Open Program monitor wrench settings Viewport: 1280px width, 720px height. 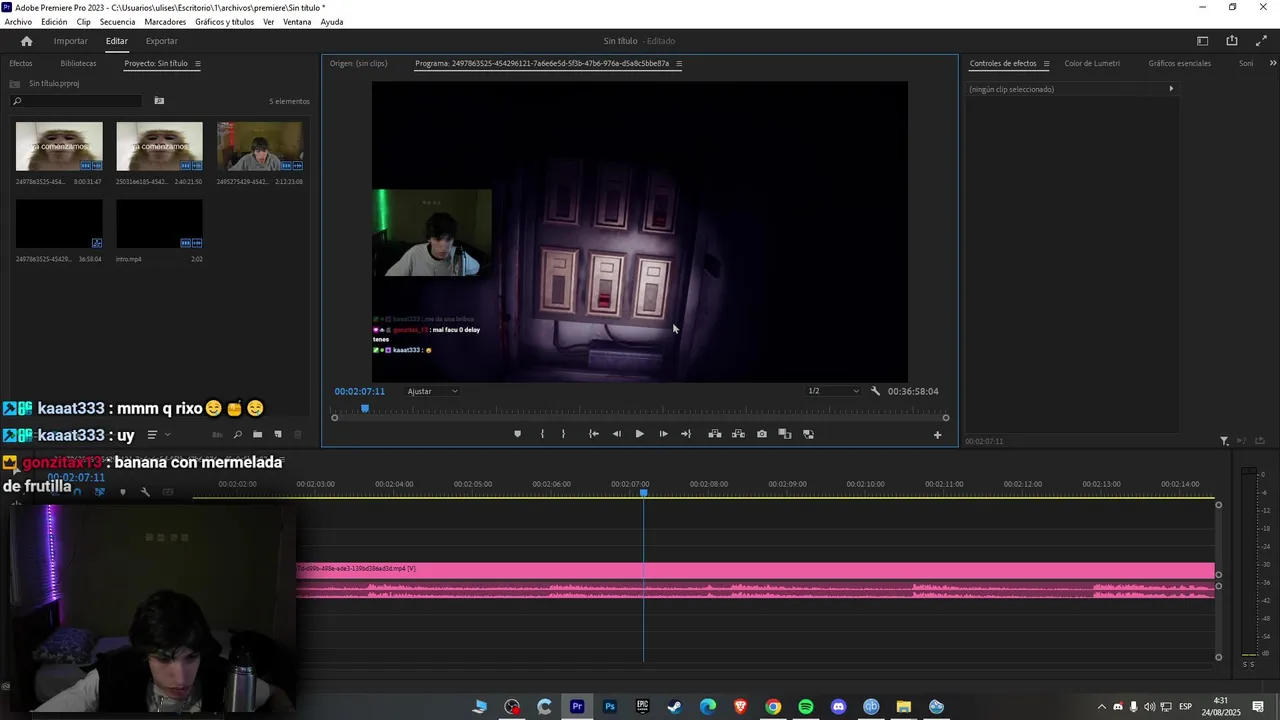pyautogui.click(x=875, y=391)
